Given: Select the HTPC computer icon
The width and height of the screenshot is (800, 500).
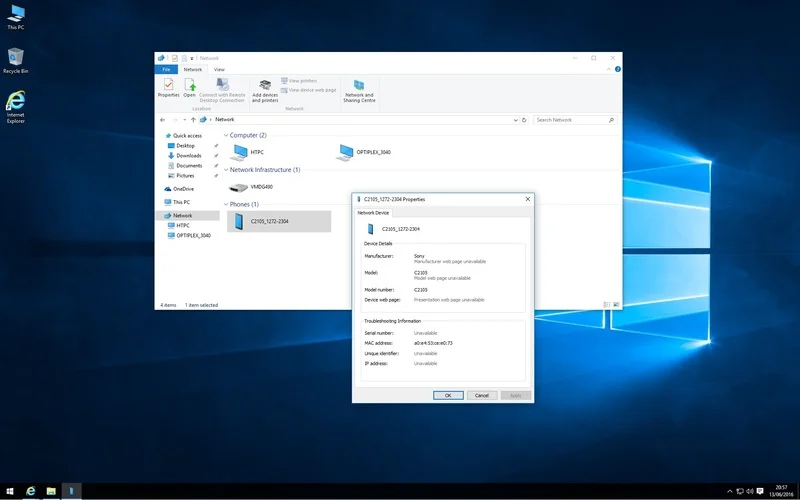Looking at the screenshot, I should [239, 152].
